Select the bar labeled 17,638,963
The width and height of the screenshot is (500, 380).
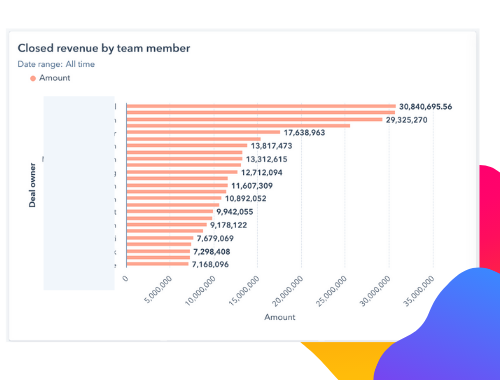203,132
